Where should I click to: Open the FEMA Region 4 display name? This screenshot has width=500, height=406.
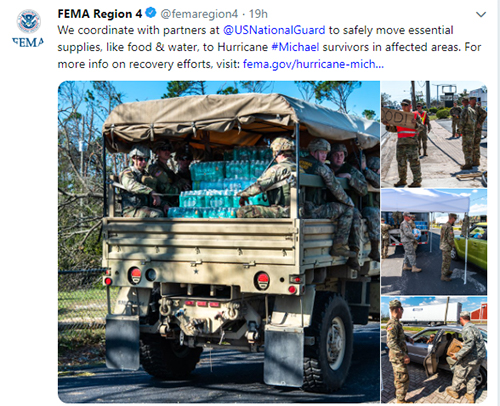pos(100,14)
